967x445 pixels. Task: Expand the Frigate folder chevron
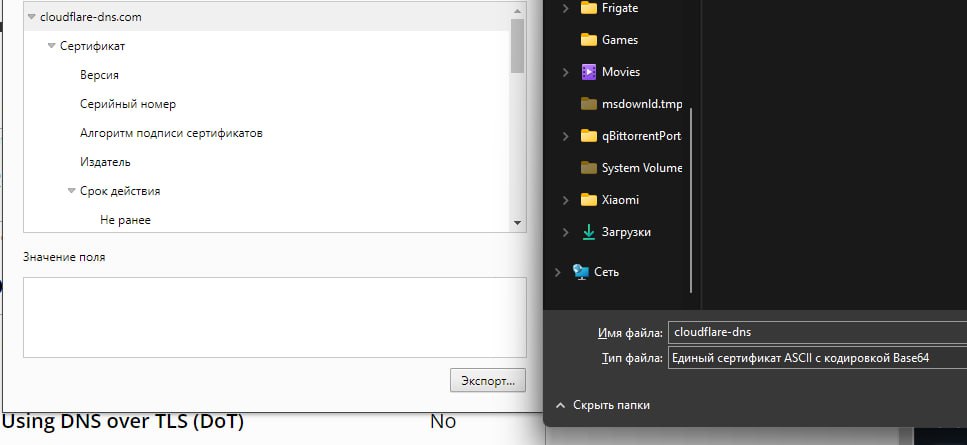point(565,9)
